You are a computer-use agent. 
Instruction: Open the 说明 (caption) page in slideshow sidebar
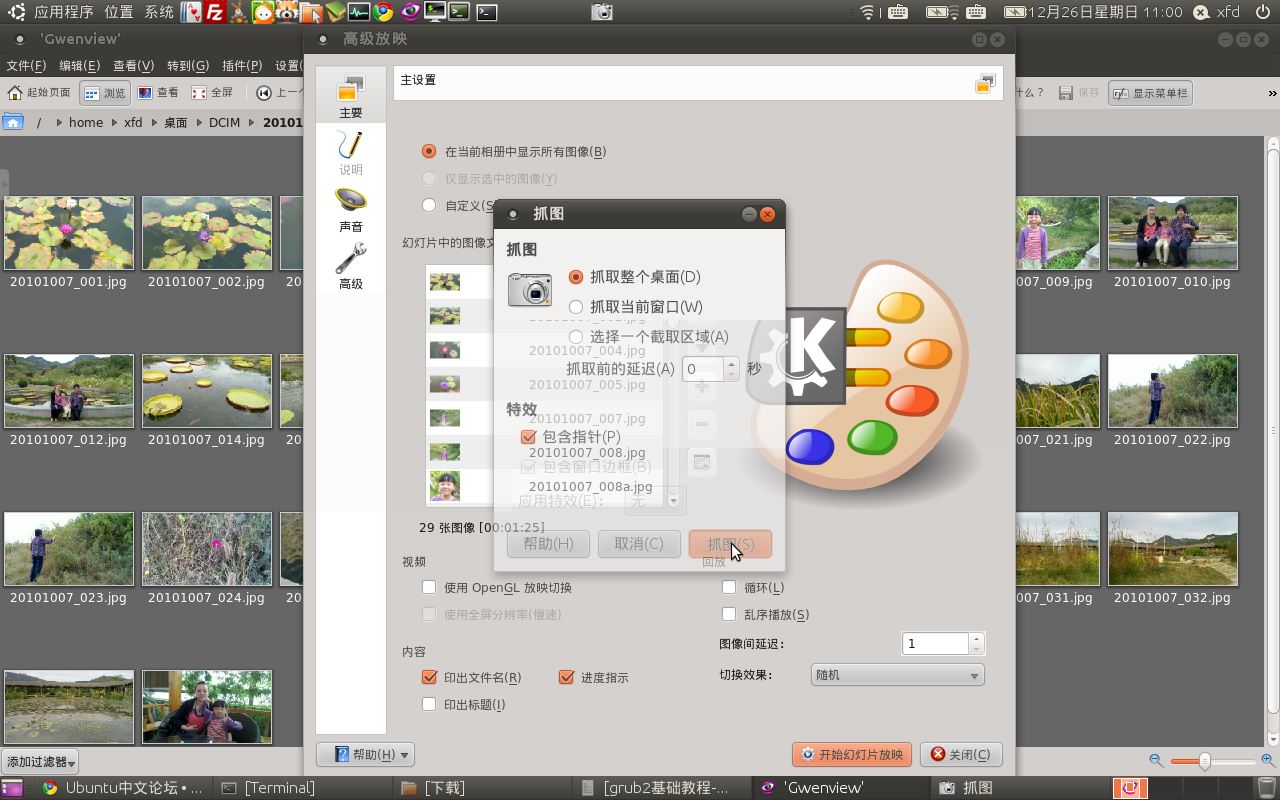[350, 153]
